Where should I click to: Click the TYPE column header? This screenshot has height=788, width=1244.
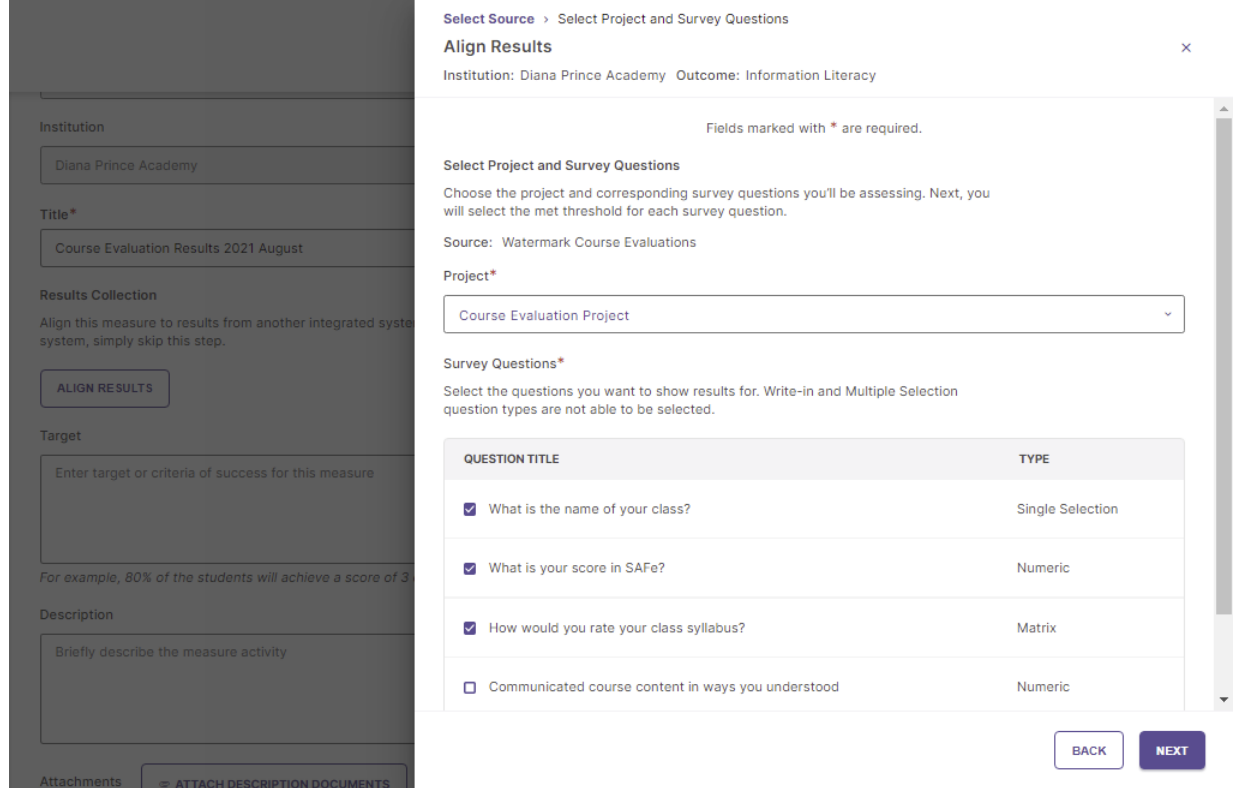tap(1034, 459)
